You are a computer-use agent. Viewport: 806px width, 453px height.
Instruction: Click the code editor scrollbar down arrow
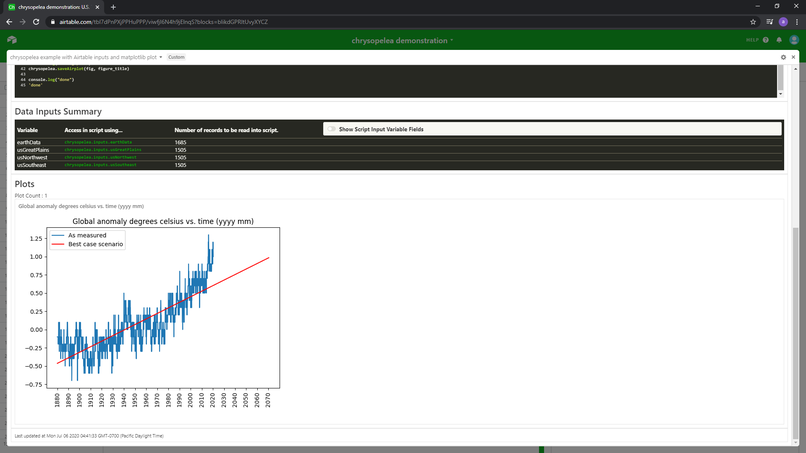click(780, 94)
